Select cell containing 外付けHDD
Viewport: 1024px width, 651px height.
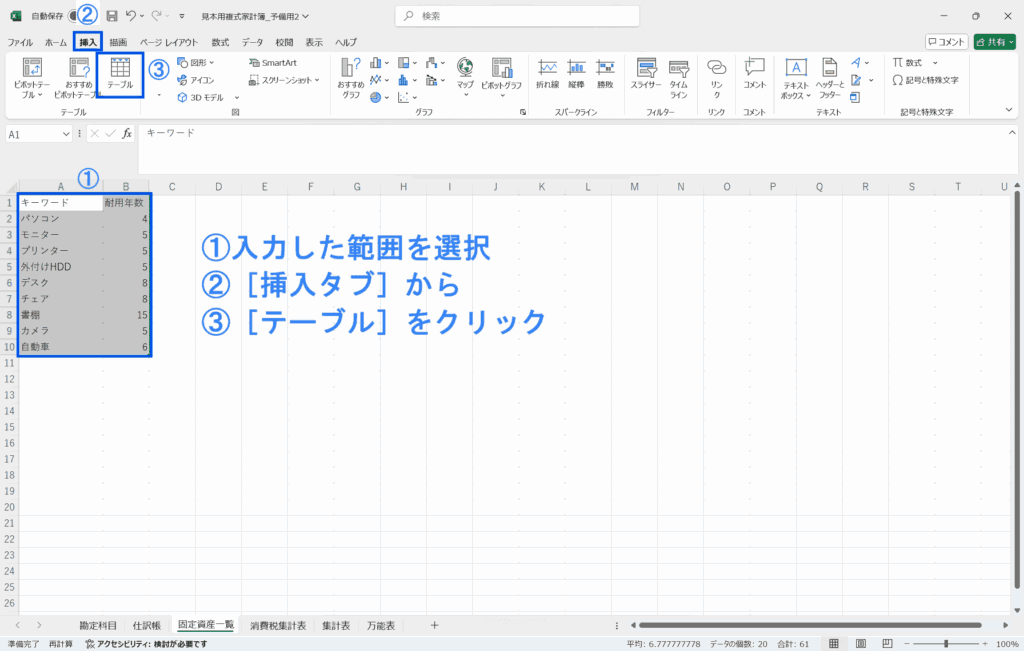pos(61,266)
